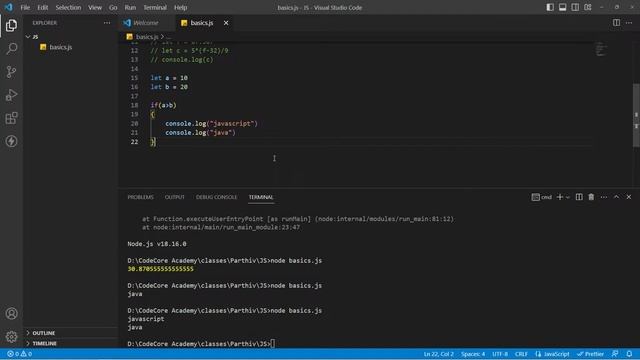640x360 pixels.
Task: Open the Explorer view in activity bar
Action: [x=11, y=25]
